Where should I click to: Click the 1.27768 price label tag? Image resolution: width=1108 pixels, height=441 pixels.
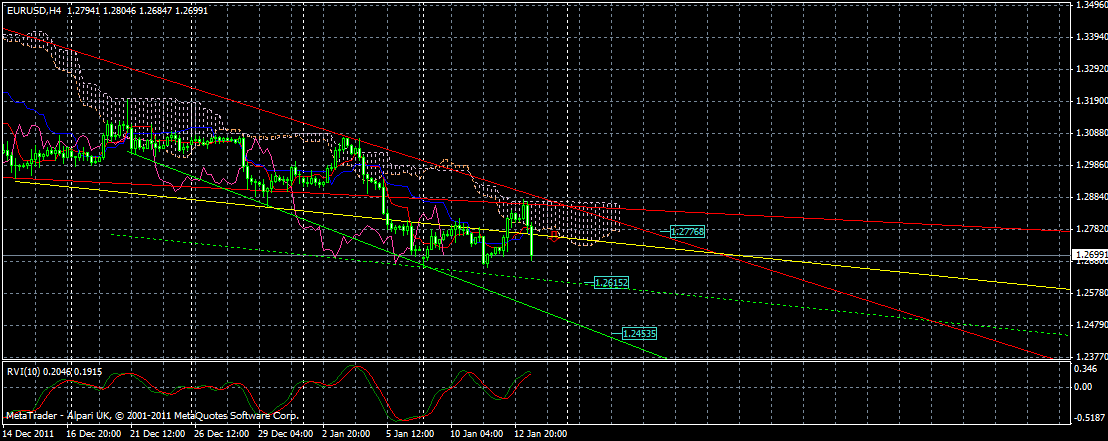pos(689,231)
